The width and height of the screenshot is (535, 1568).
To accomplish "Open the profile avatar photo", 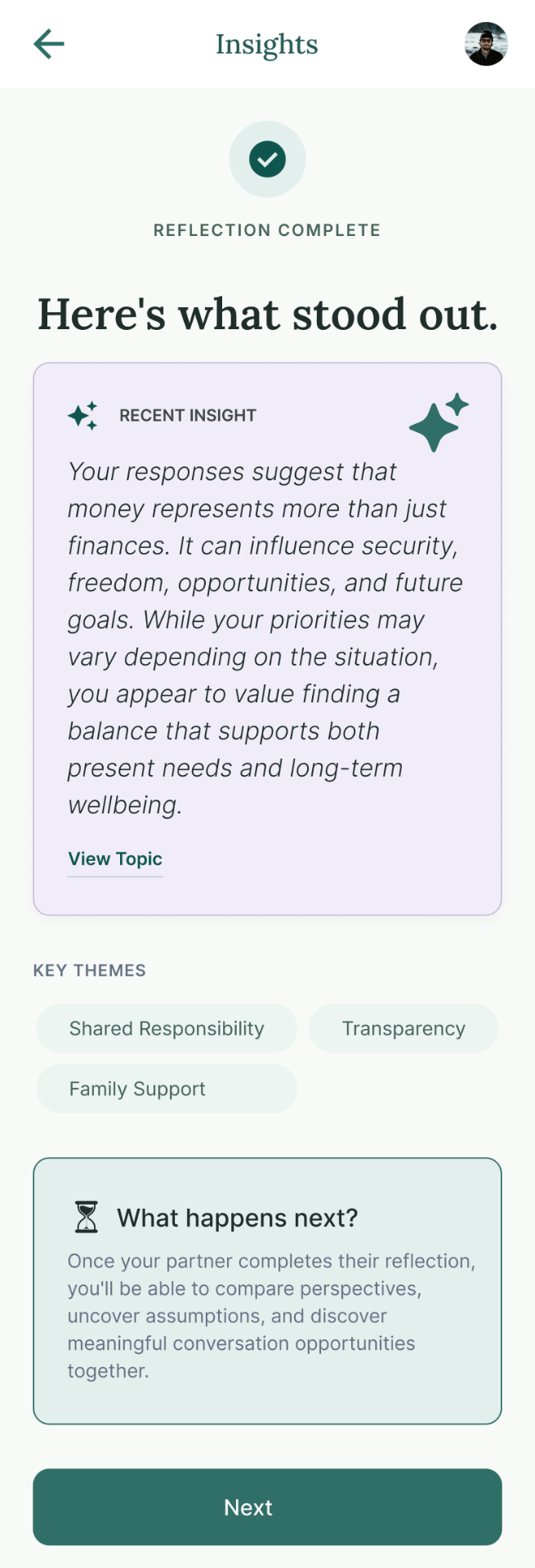I will (x=486, y=44).
